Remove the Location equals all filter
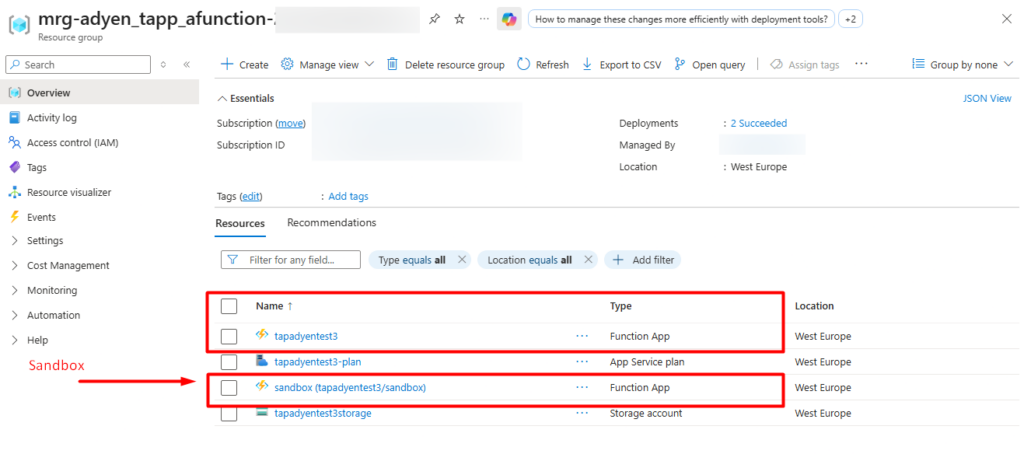The image size is (1024, 454). point(588,260)
